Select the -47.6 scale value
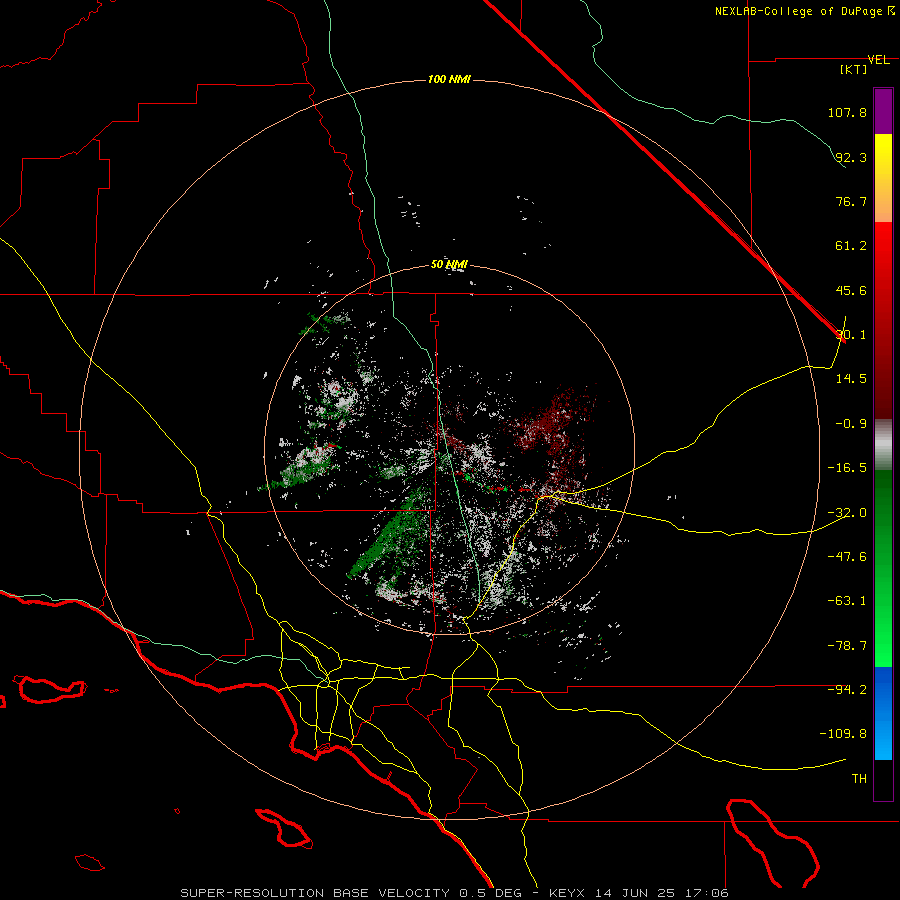 coord(847,557)
